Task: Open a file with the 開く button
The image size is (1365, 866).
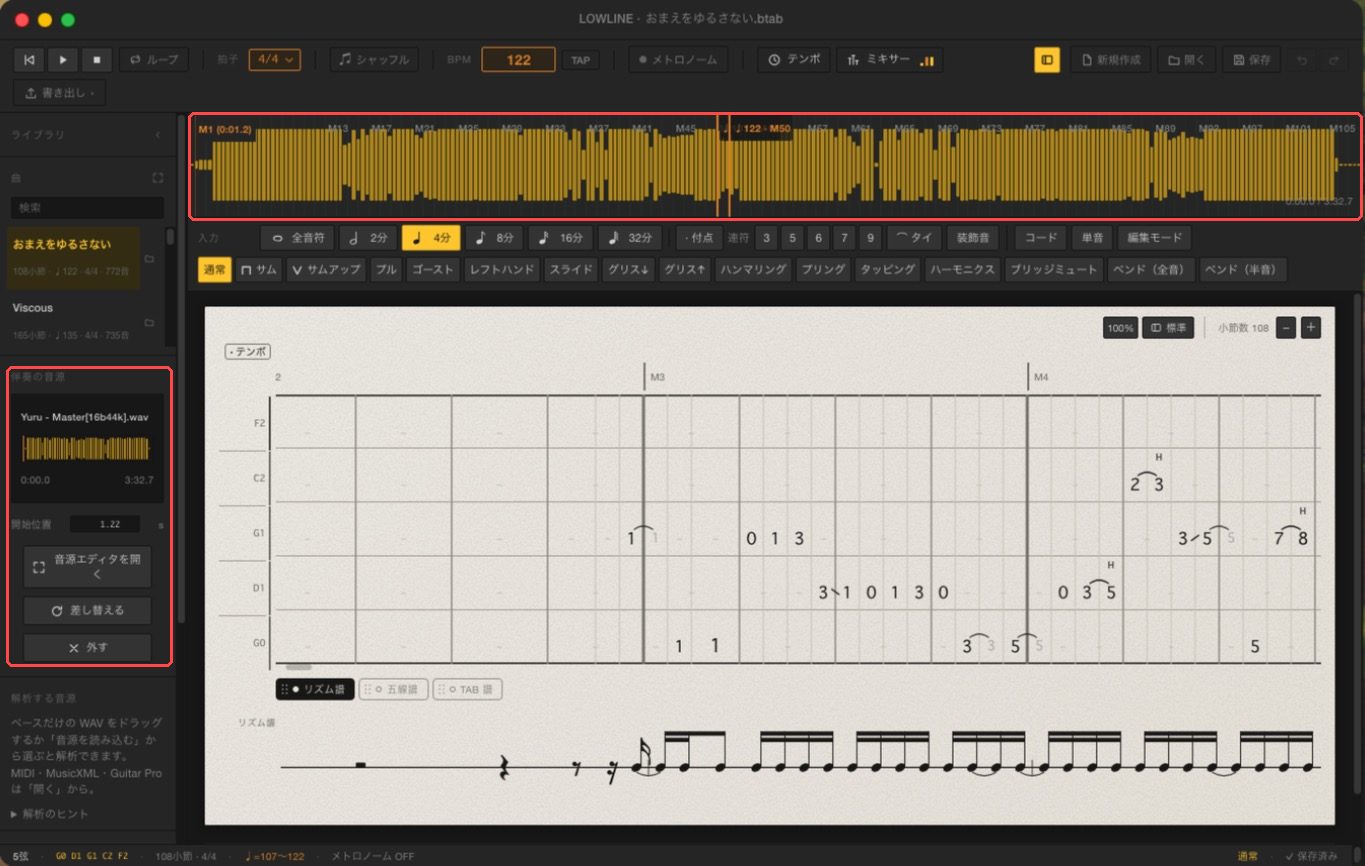Action: pyautogui.click(x=1187, y=60)
